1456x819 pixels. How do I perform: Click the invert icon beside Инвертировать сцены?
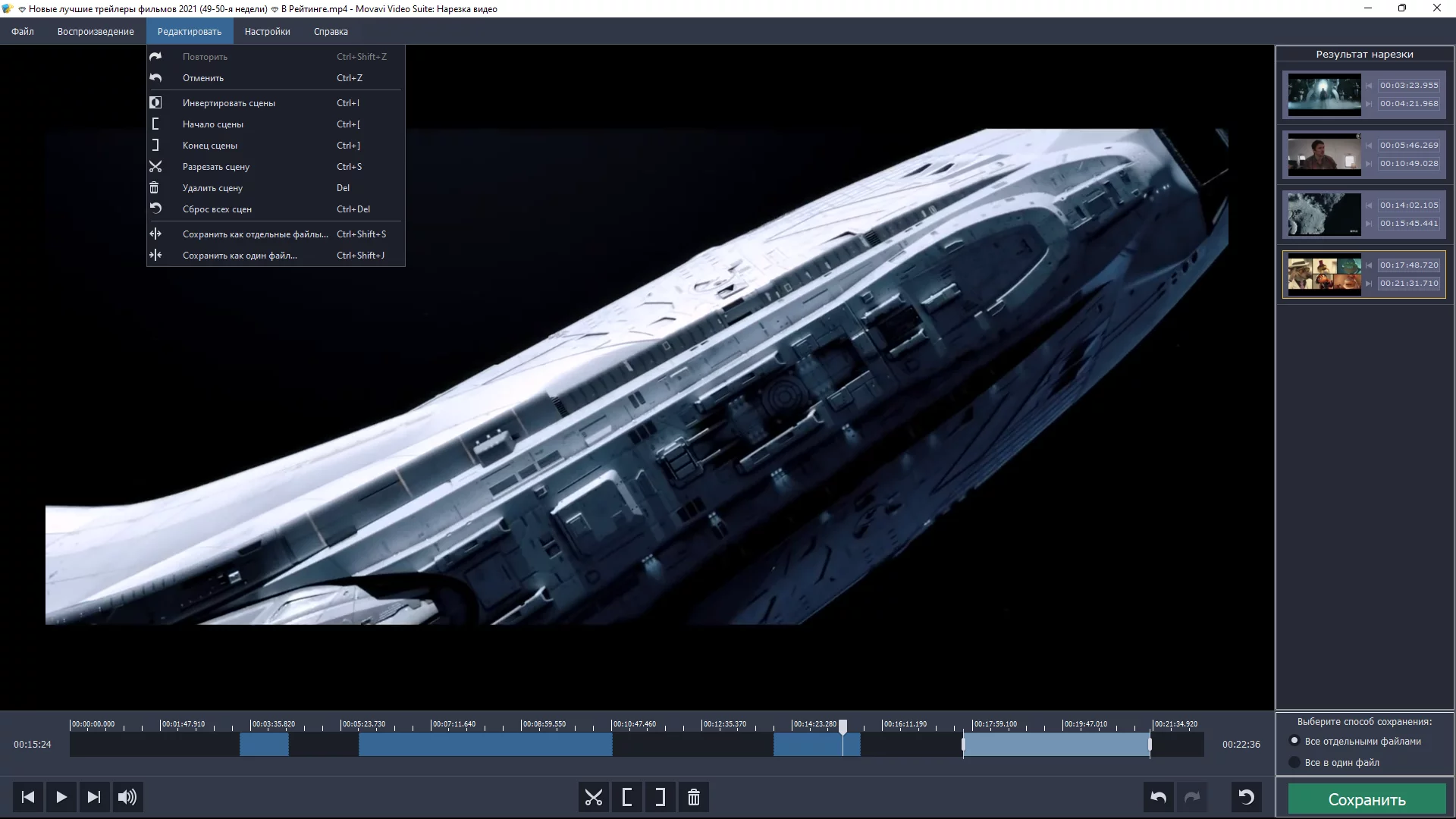[x=155, y=103]
